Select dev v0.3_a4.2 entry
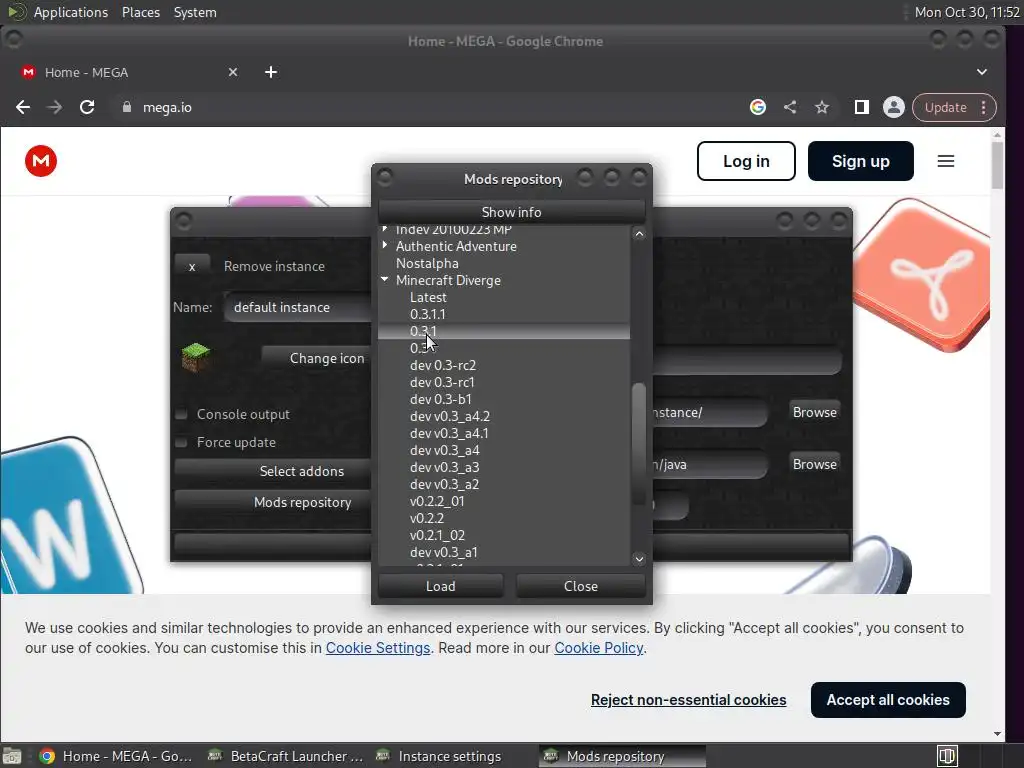 tap(450, 416)
